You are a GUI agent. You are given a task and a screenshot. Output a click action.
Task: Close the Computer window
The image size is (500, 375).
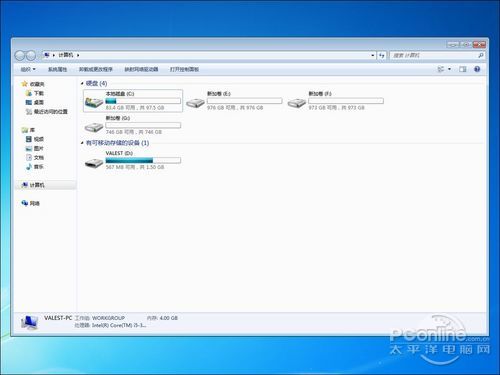click(x=479, y=44)
